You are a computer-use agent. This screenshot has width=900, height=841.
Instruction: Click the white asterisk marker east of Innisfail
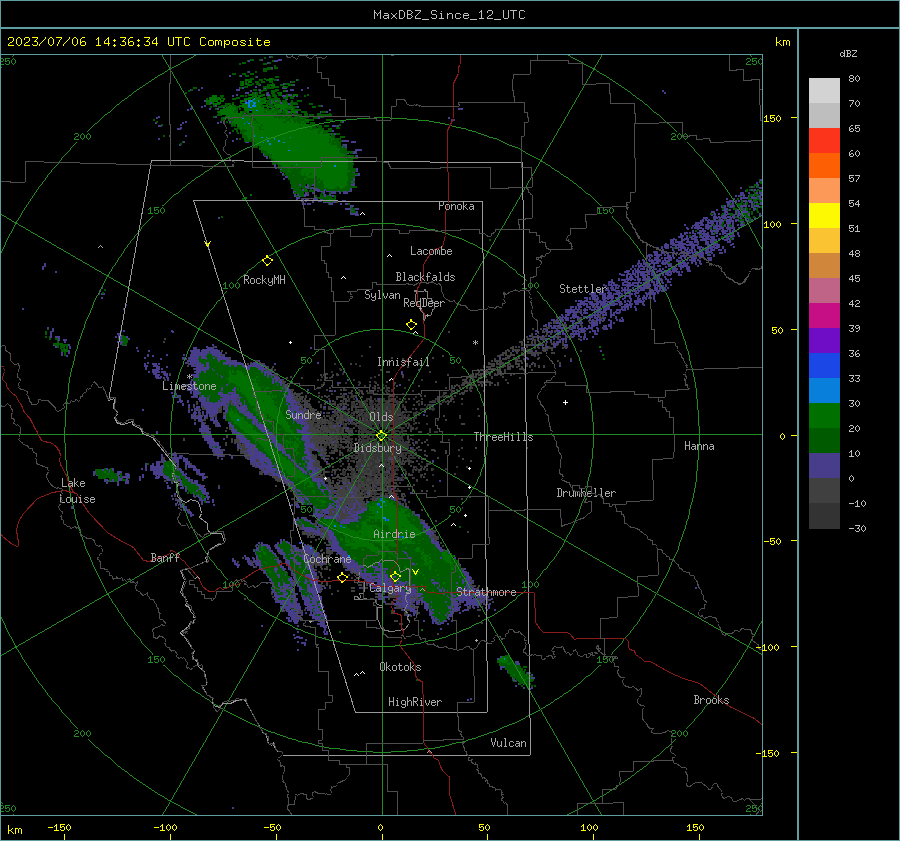click(x=475, y=343)
